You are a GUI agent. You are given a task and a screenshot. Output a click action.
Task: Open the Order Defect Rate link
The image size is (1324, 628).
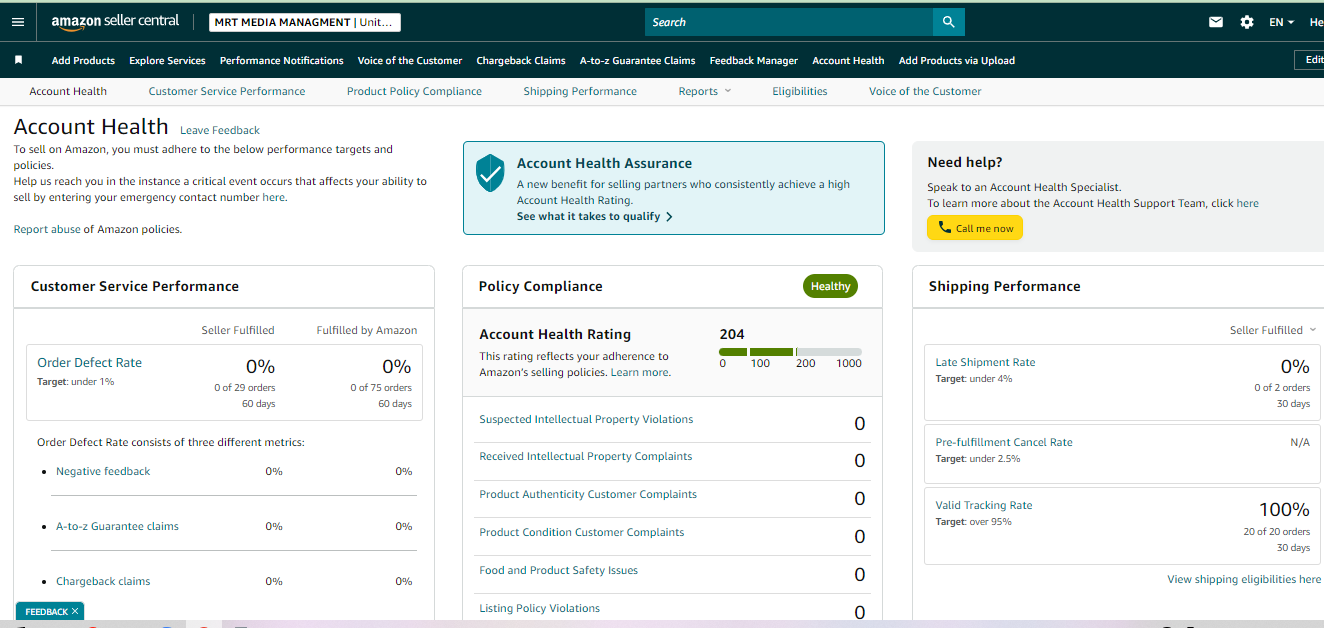point(90,363)
